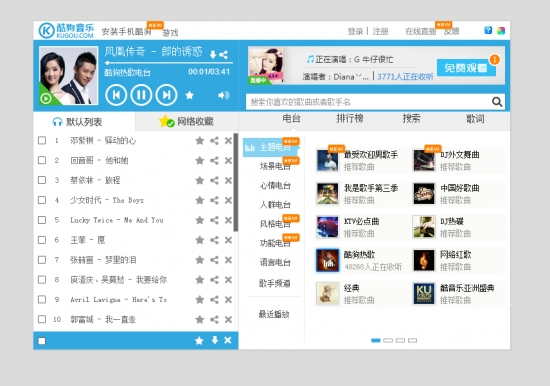Open the 在线直播 link
Image resolution: width=550 pixels, height=386 pixels.
pyautogui.click(x=421, y=32)
